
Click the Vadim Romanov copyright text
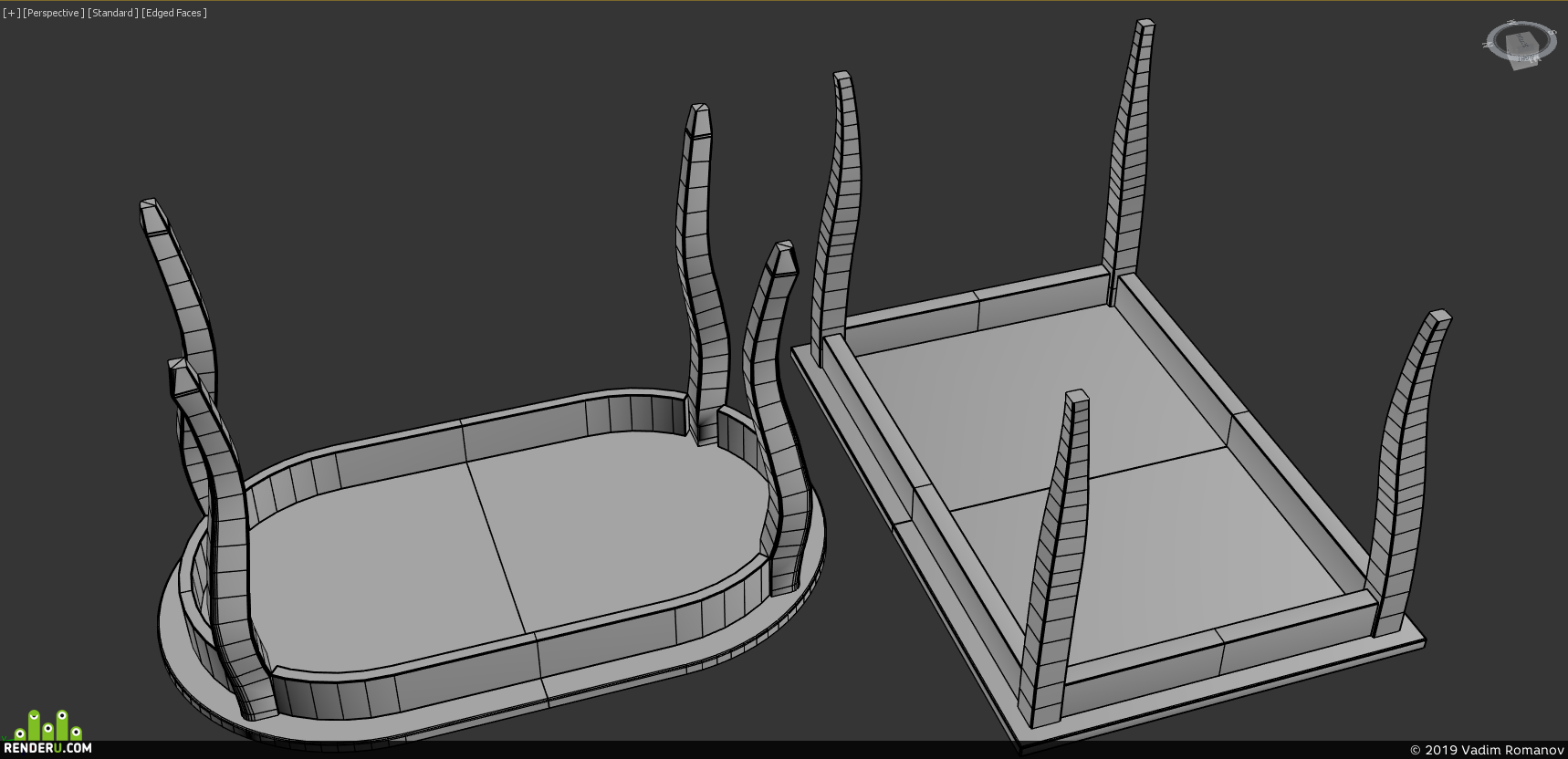(x=1487, y=750)
